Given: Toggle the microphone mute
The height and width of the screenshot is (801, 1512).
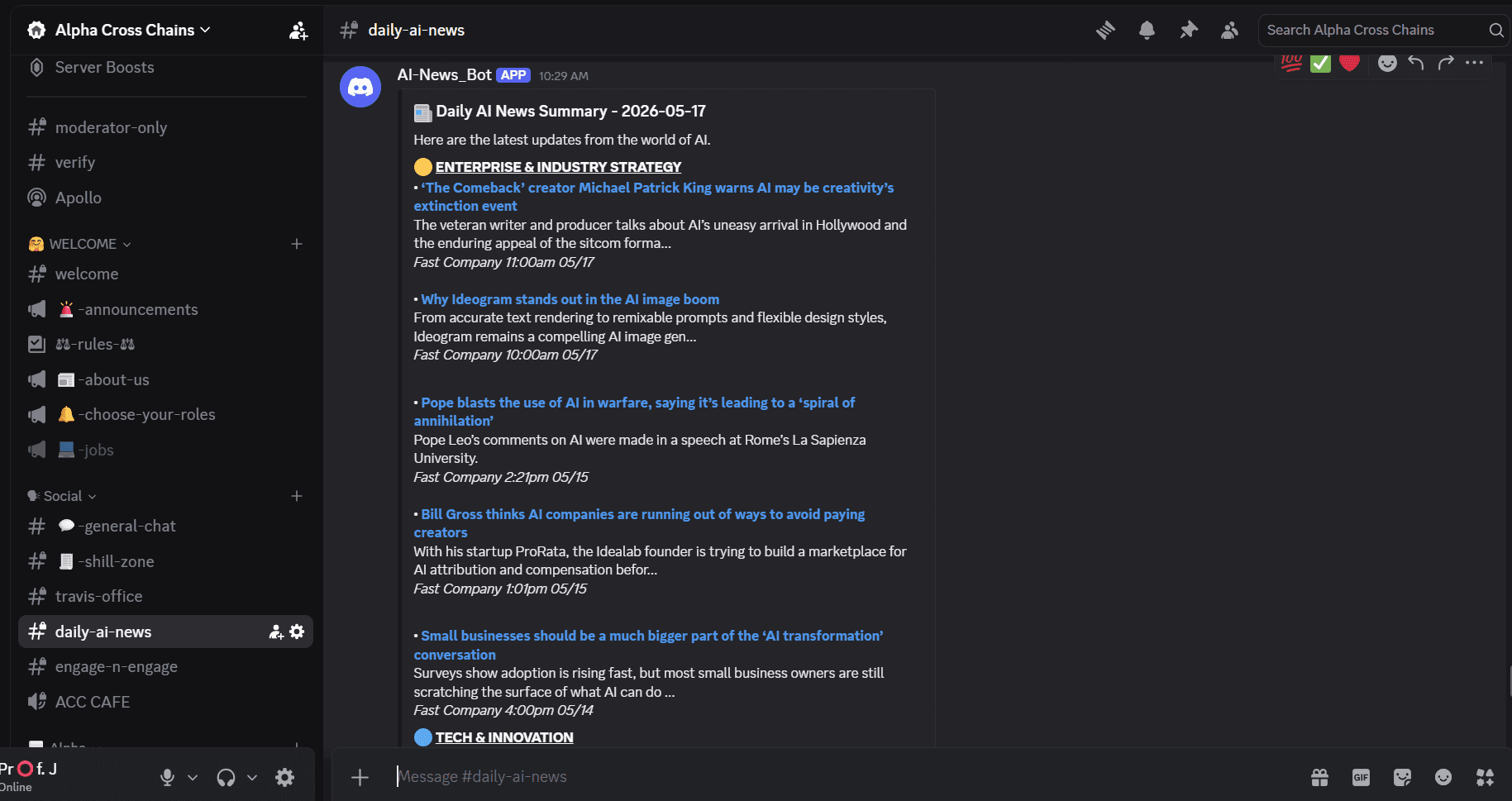Looking at the screenshot, I should [x=167, y=777].
